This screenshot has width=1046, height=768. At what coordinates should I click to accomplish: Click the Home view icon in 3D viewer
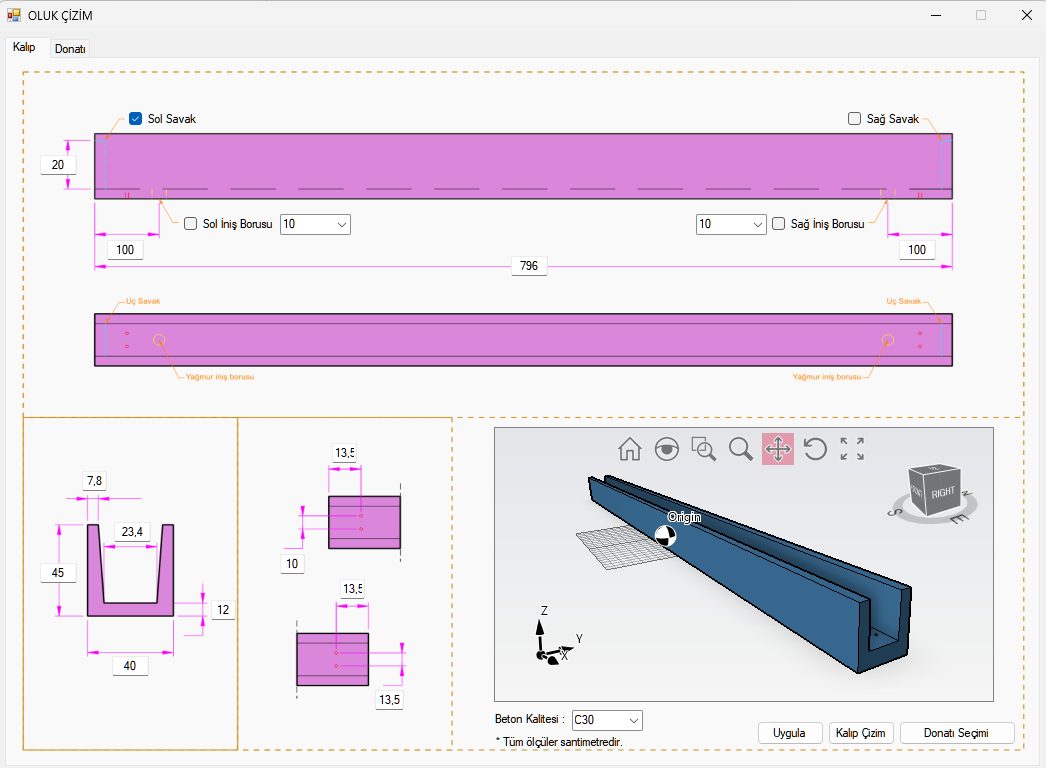pos(630,449)
